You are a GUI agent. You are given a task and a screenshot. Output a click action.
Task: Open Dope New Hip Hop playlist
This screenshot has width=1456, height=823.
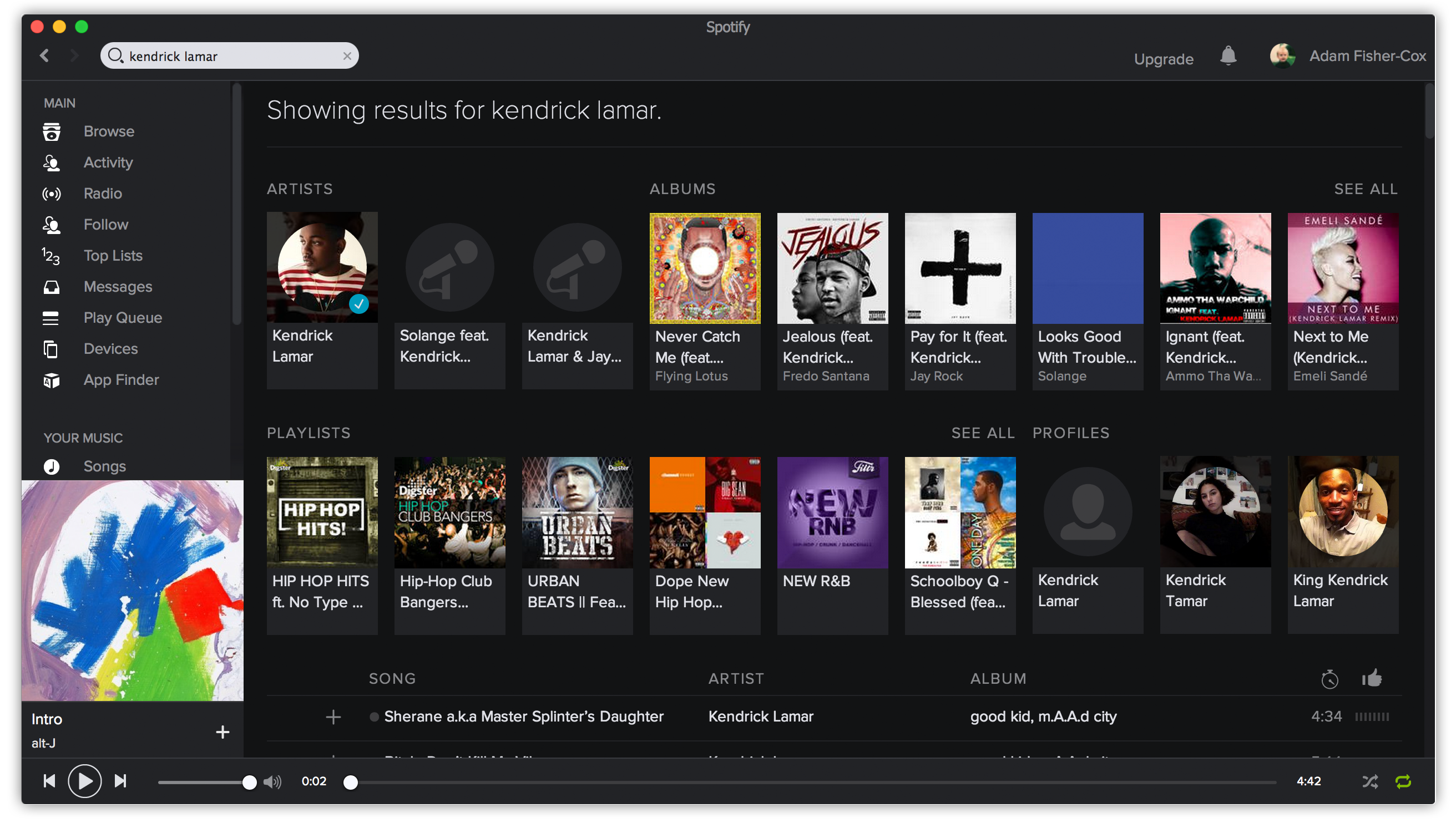click(x=705, y=546)
